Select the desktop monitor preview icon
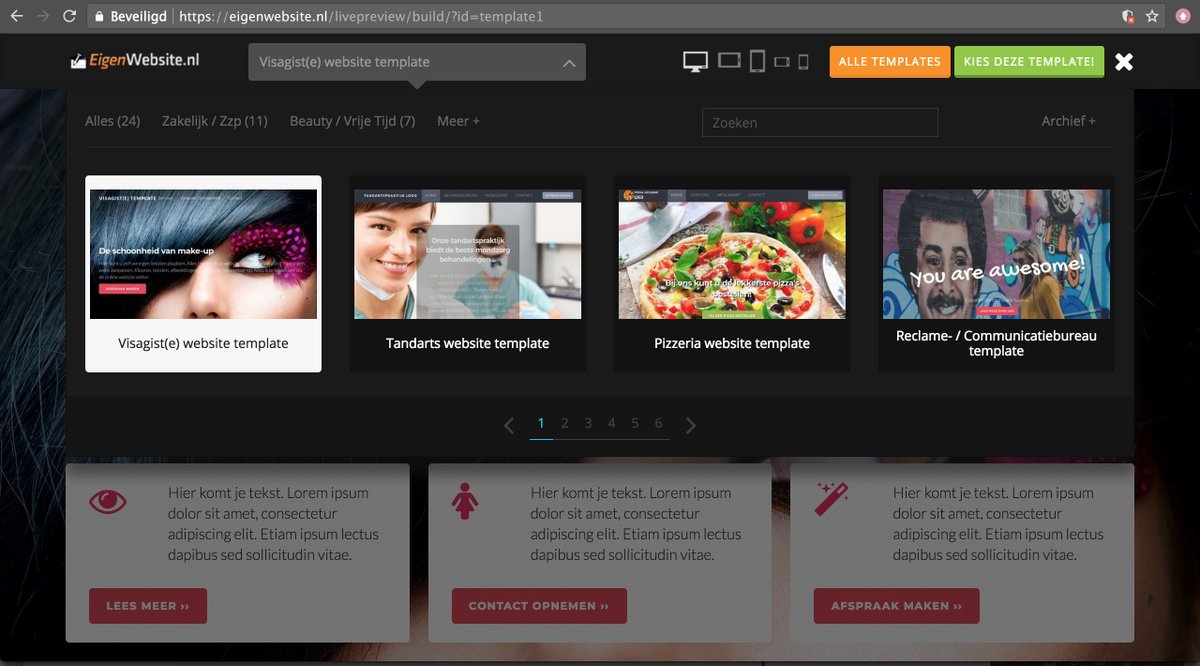The image size is (1200, 666). pyautogui.click(x=695, y=62)
